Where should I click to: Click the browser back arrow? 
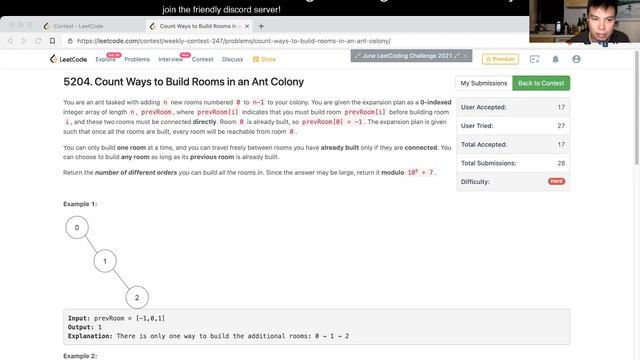pyautogui.click(x=10, y=41)
